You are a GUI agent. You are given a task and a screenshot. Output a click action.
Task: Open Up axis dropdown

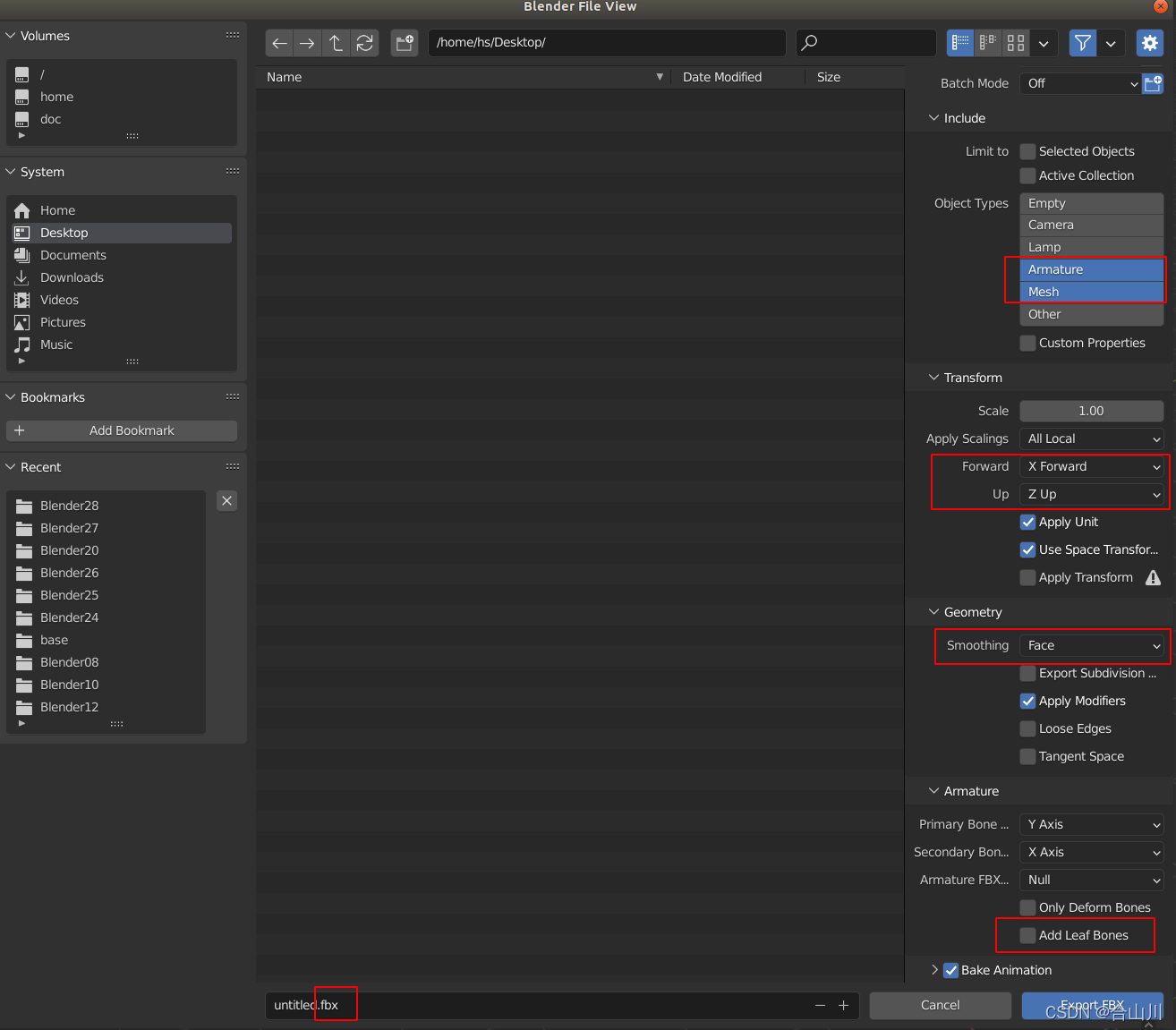click(x=1092, y=495)
